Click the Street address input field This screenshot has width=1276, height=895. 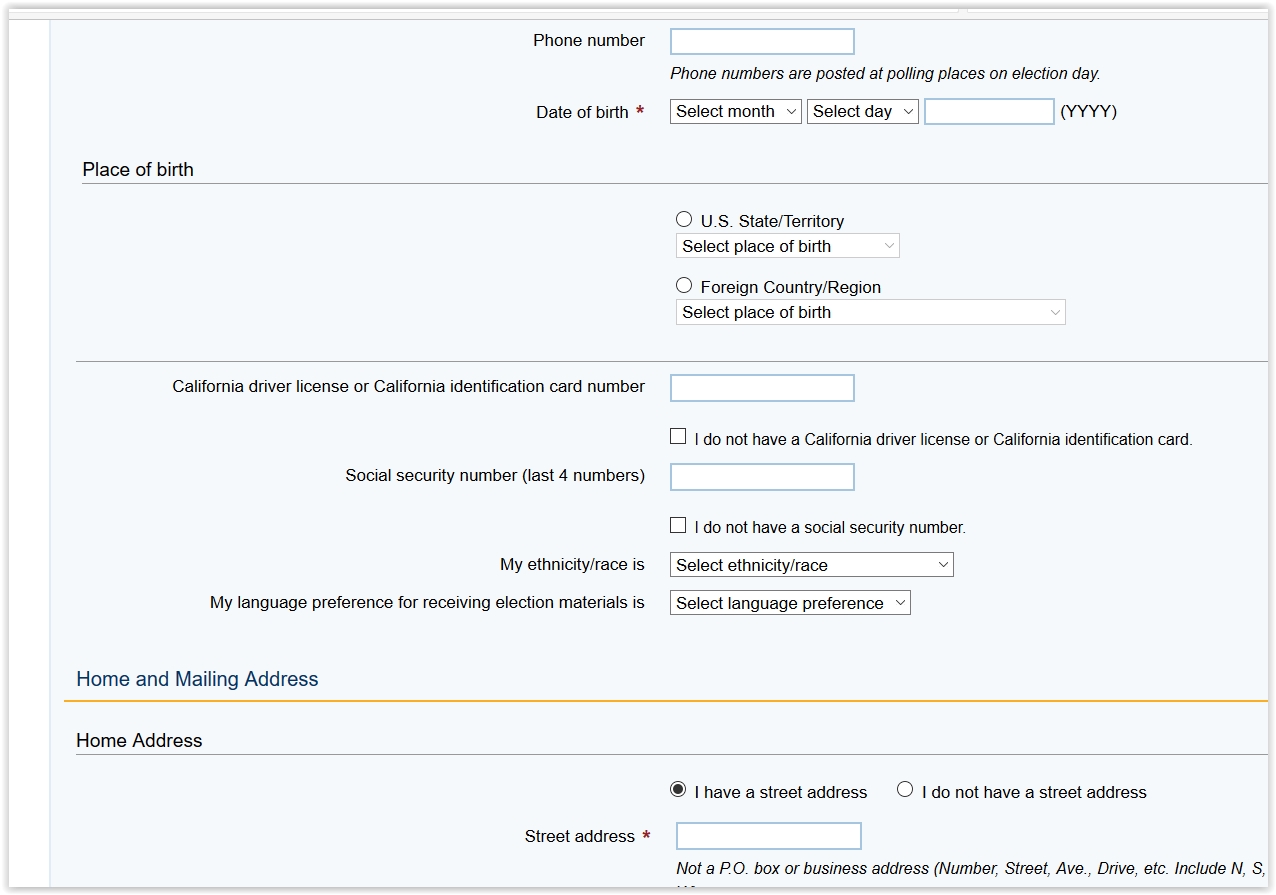[x=769, y=836]
